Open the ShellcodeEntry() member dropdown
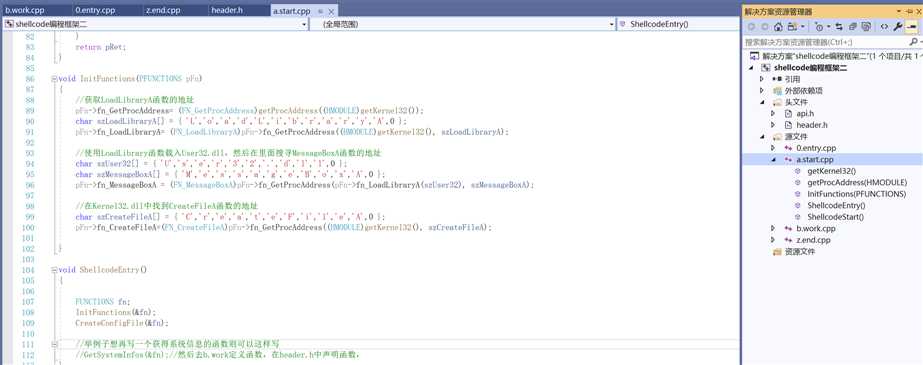The image size is (923, 365). coord(678,25)
